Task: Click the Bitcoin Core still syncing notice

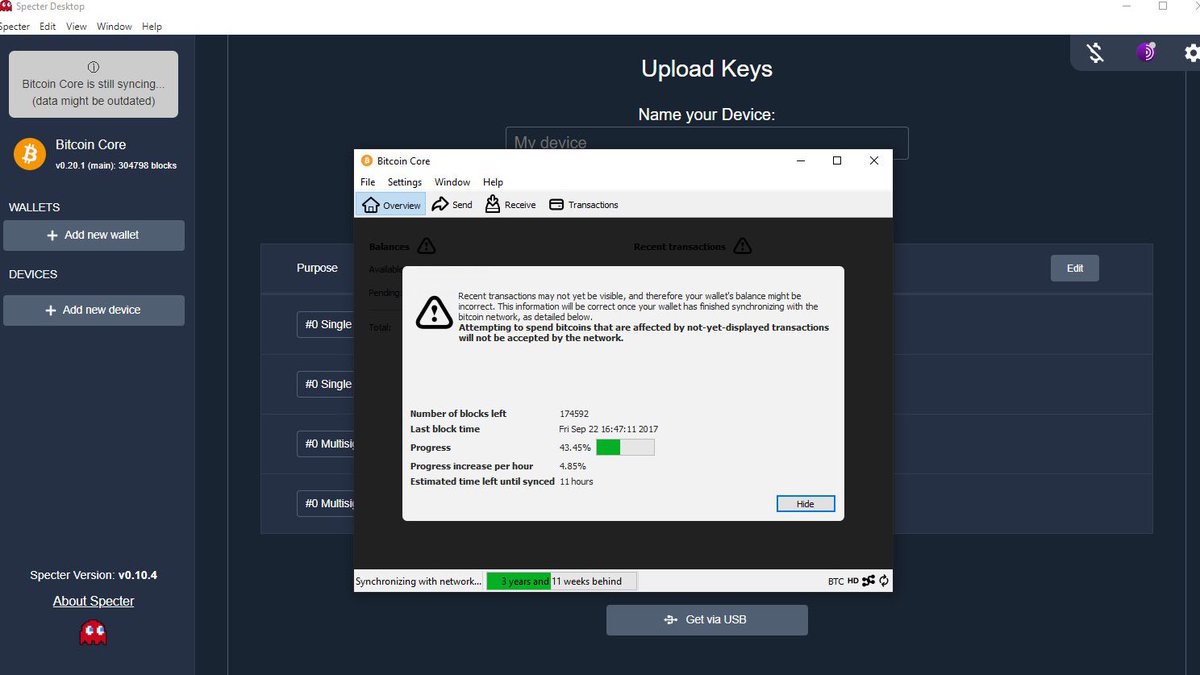Action: tap(93, 84)
